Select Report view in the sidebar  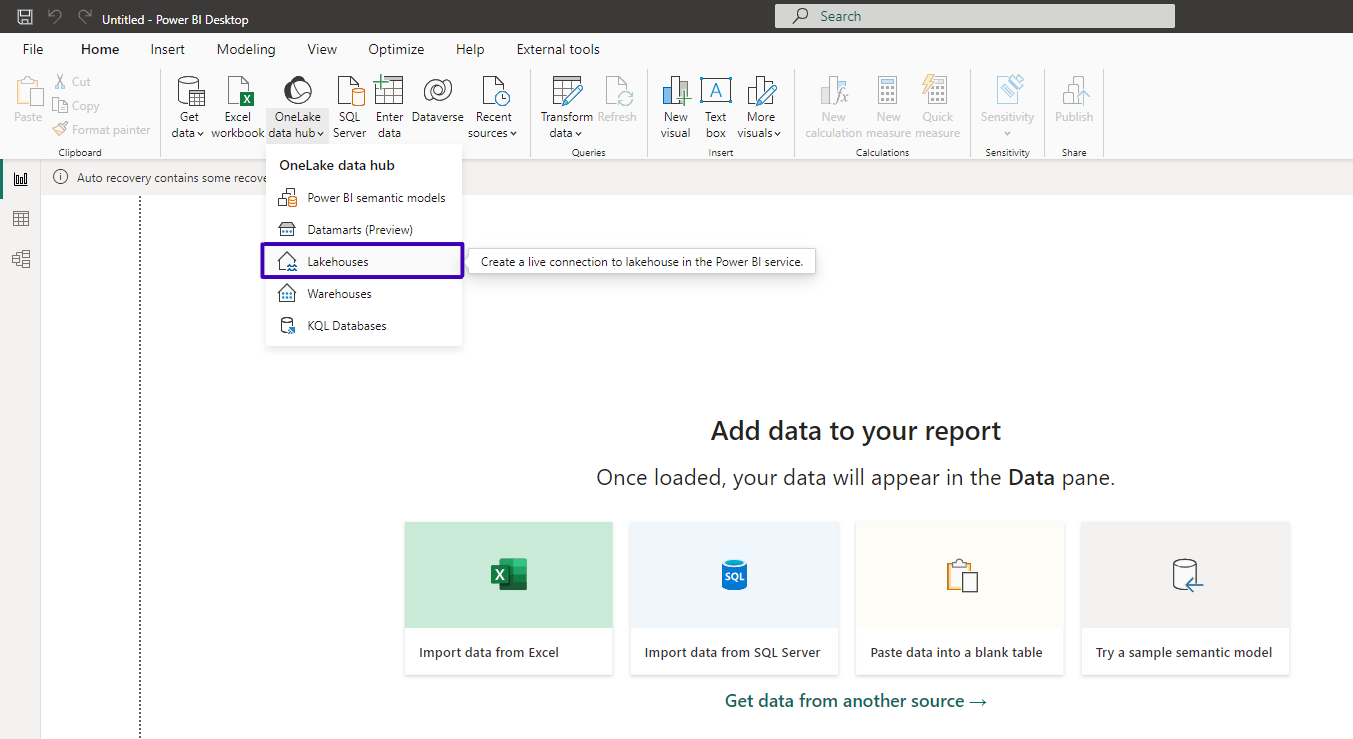pyautogui.click(x=21, y=178)
